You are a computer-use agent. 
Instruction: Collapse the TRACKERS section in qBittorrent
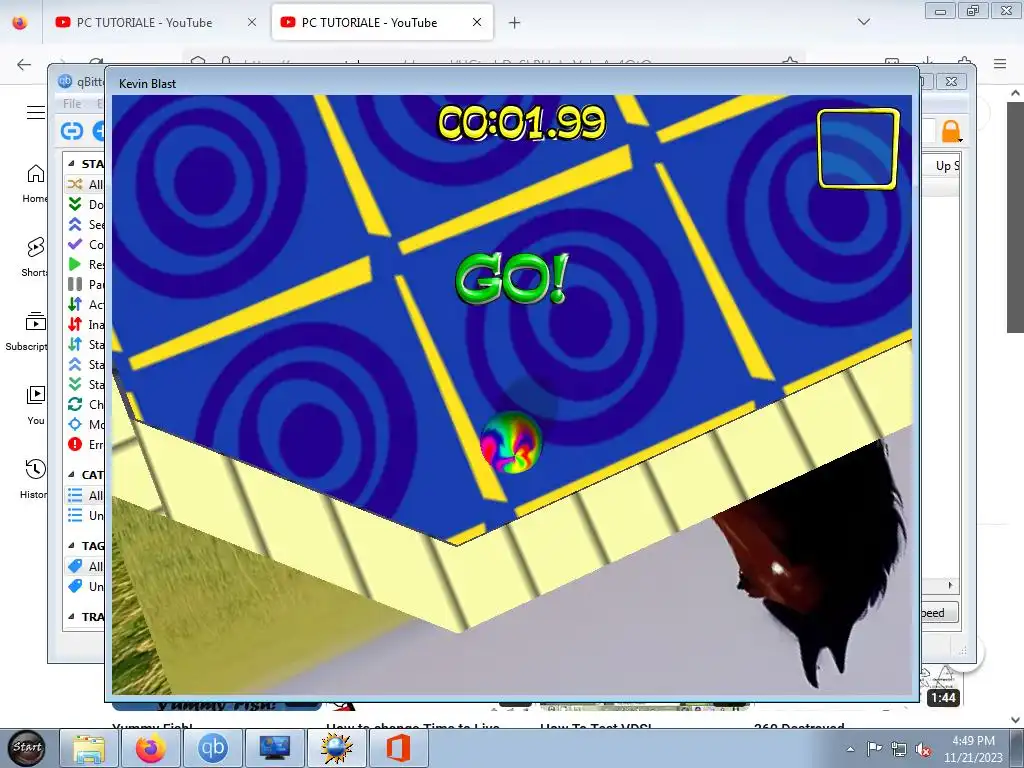71,616
